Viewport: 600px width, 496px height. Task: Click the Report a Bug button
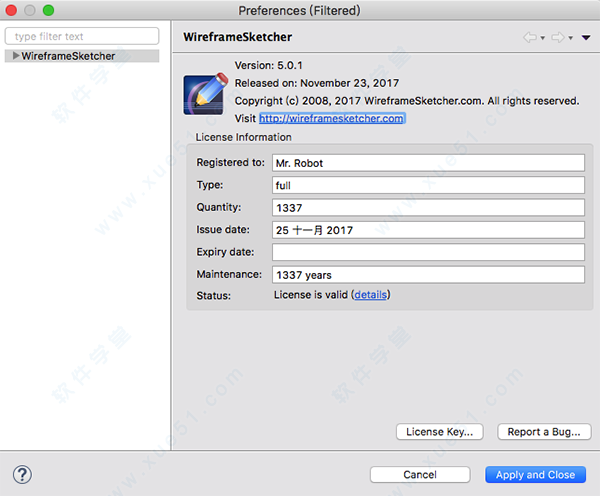click(x=544, y=432)
